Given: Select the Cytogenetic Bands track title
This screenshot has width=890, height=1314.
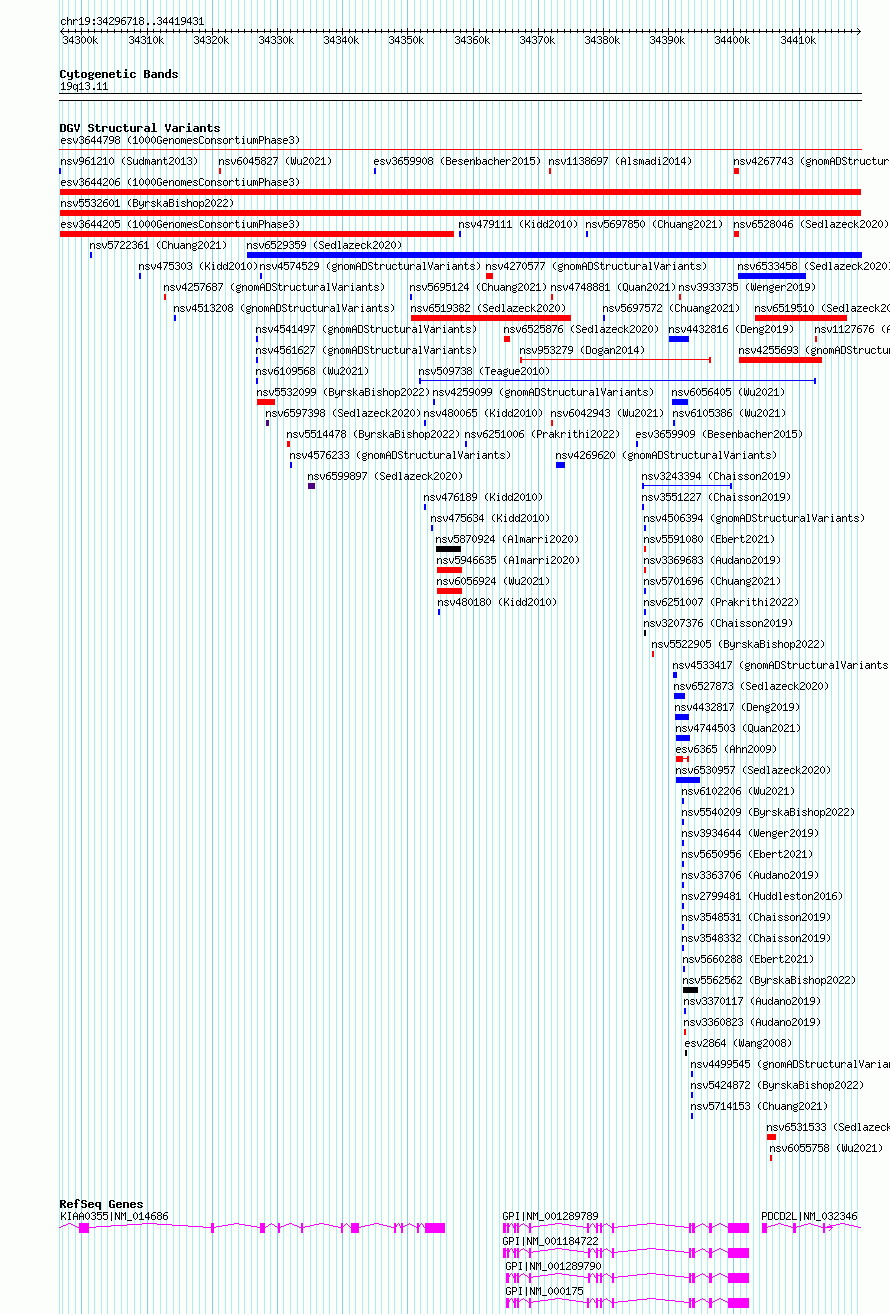Looking at the screenshot, I should (x=119, y=74).
